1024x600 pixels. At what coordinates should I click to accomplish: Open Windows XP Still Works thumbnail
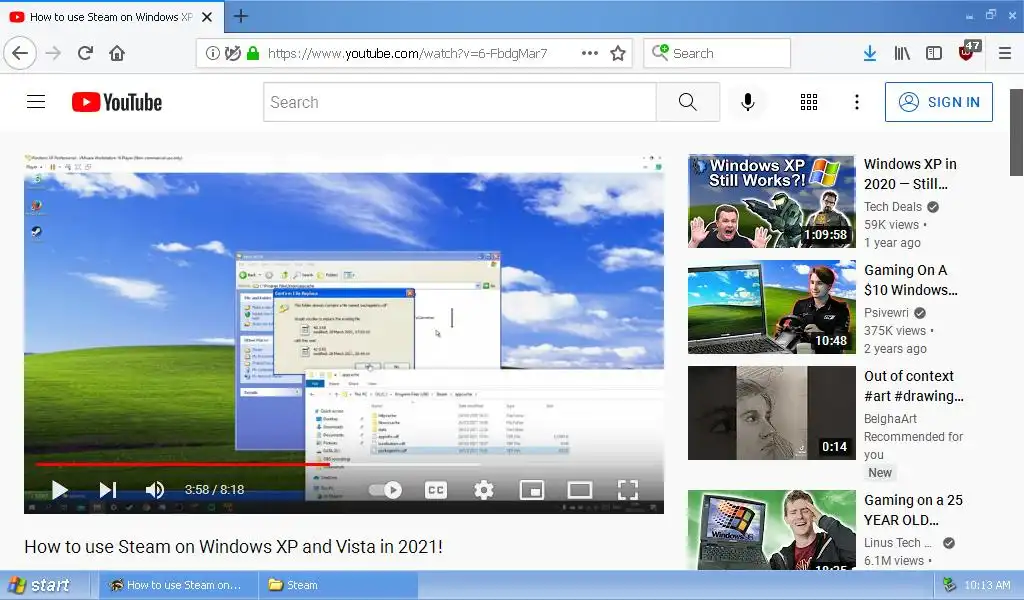771,201
